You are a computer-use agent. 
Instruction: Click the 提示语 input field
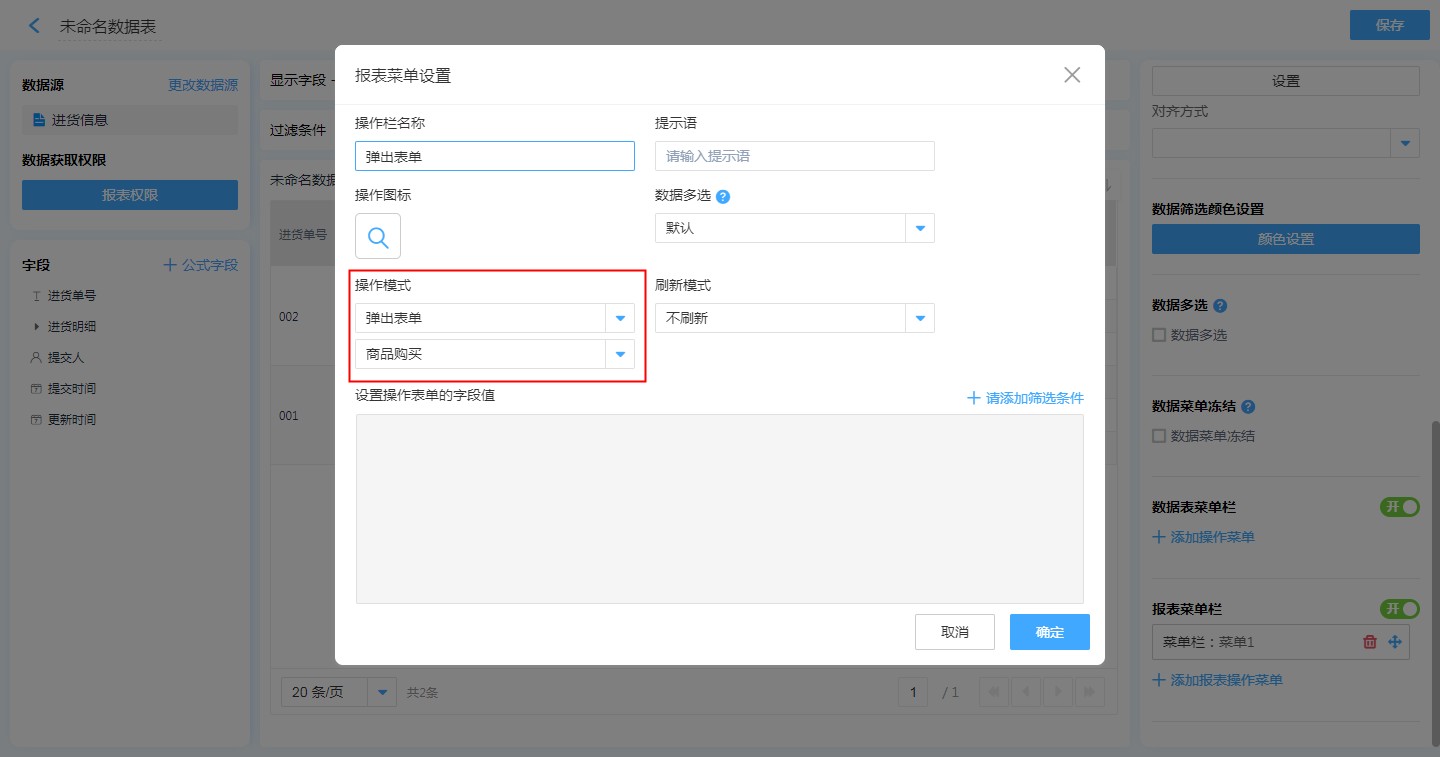[794, 156]
